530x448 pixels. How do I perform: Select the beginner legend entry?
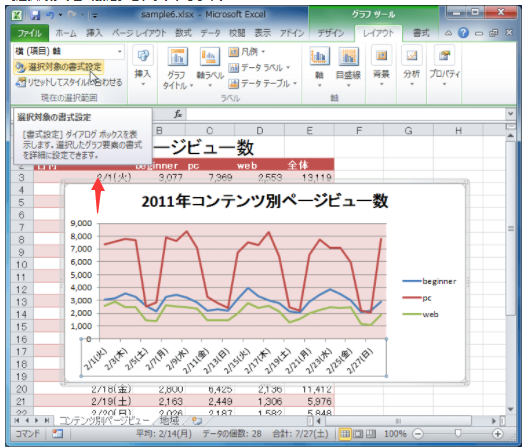tap(429, 281)
